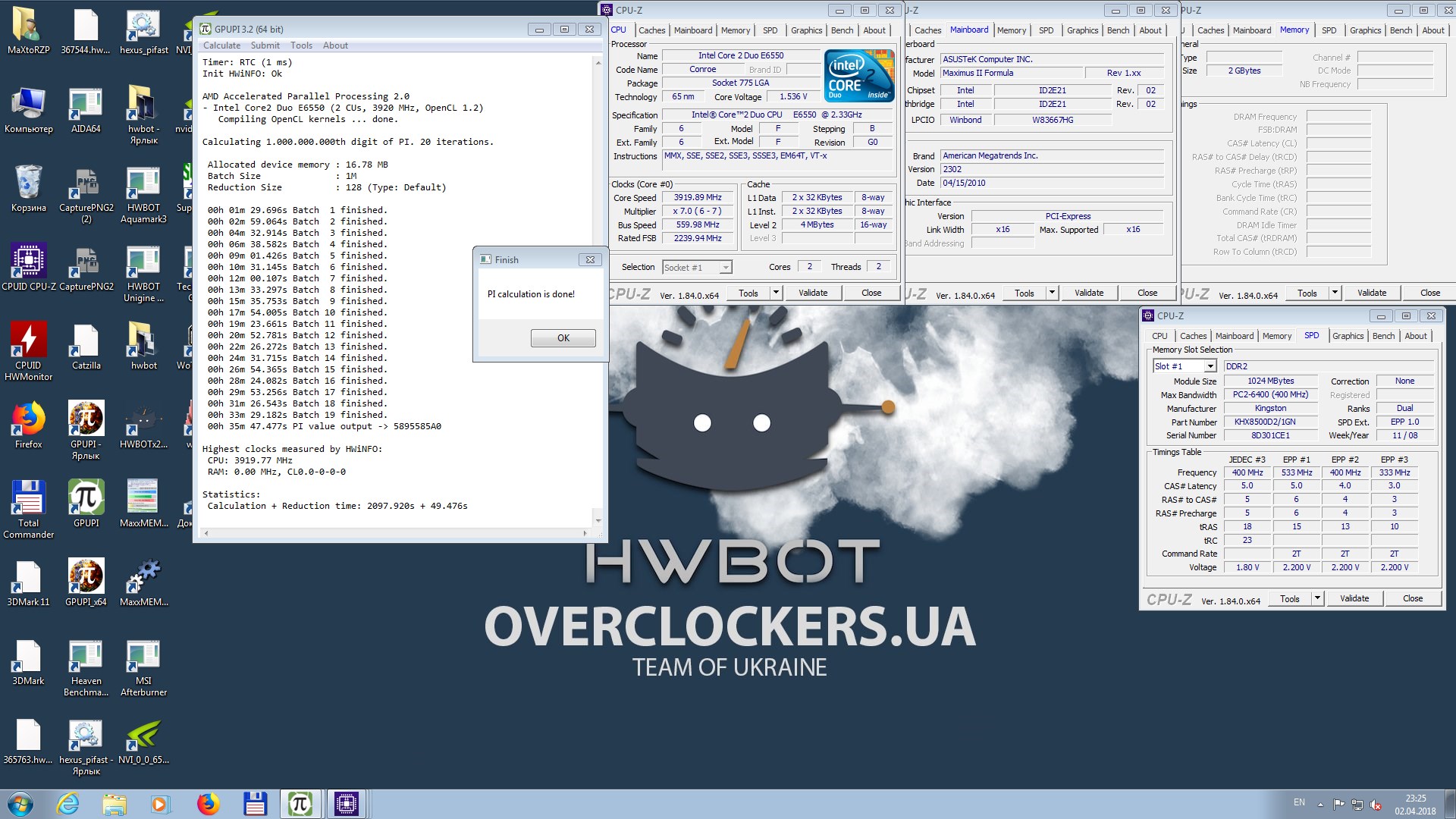Open AIDA64 desktop shortcut
Image resolution: width=1456 pixels, height=819 pixels.
tap(86, 110)
